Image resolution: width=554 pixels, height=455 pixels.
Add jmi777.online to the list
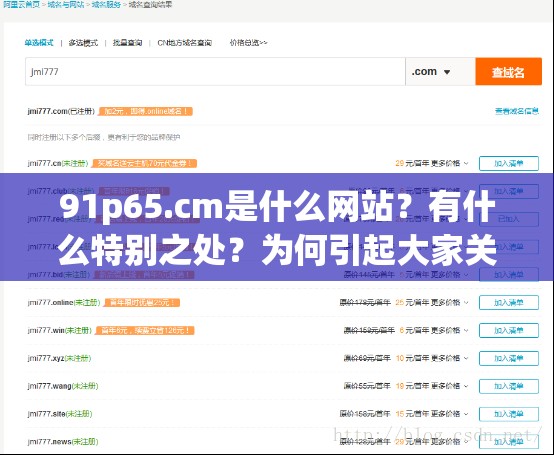[509, 303]
